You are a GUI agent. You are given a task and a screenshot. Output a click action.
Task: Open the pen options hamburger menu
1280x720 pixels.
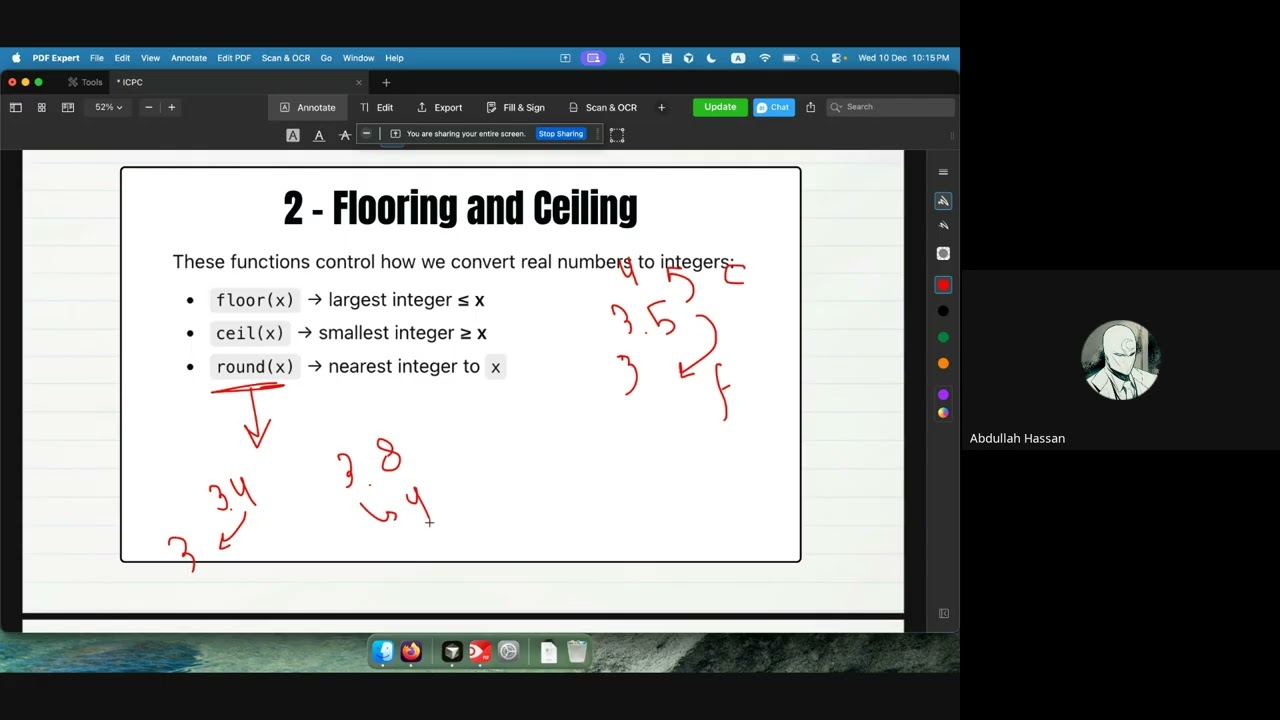943,172
